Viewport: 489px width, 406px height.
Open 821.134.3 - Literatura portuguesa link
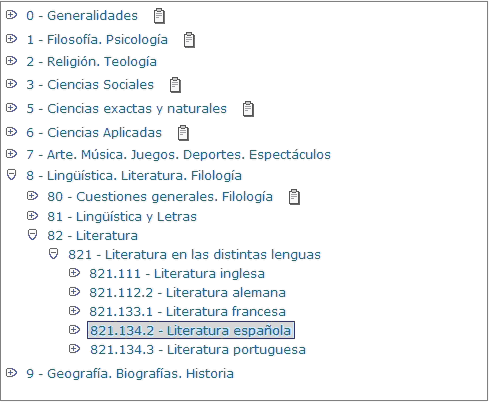198,350
